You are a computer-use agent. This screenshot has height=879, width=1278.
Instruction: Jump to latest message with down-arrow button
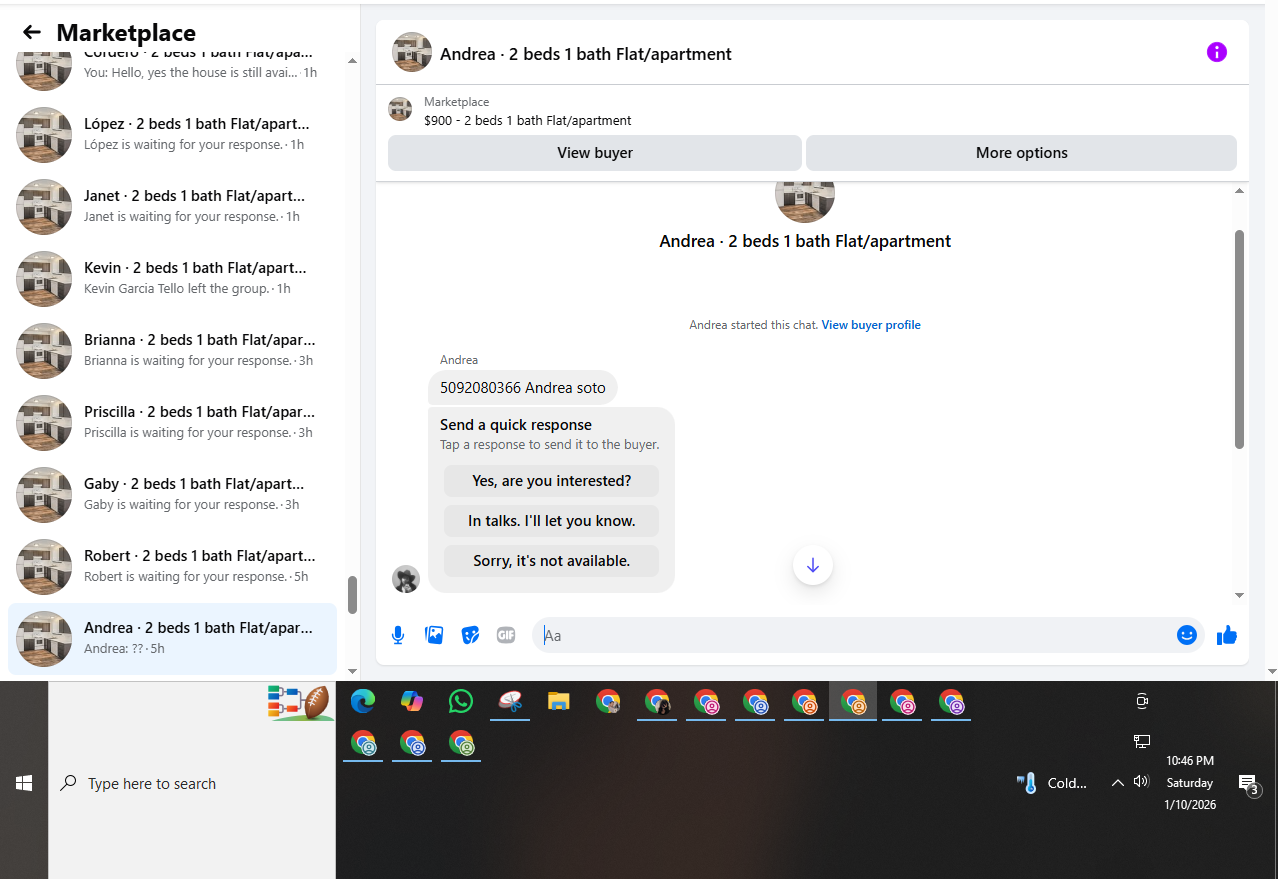click(813, 565)
